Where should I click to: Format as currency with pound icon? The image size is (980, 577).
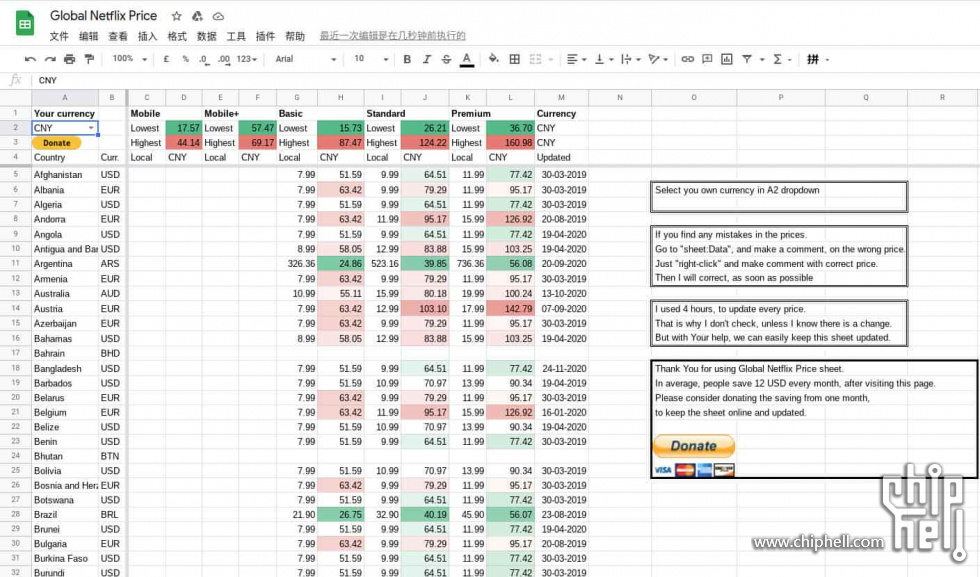(x=166, y=59)
